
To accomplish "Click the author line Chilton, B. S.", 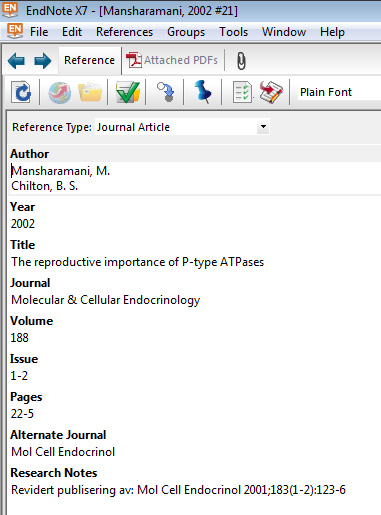I will coord(45,186).
